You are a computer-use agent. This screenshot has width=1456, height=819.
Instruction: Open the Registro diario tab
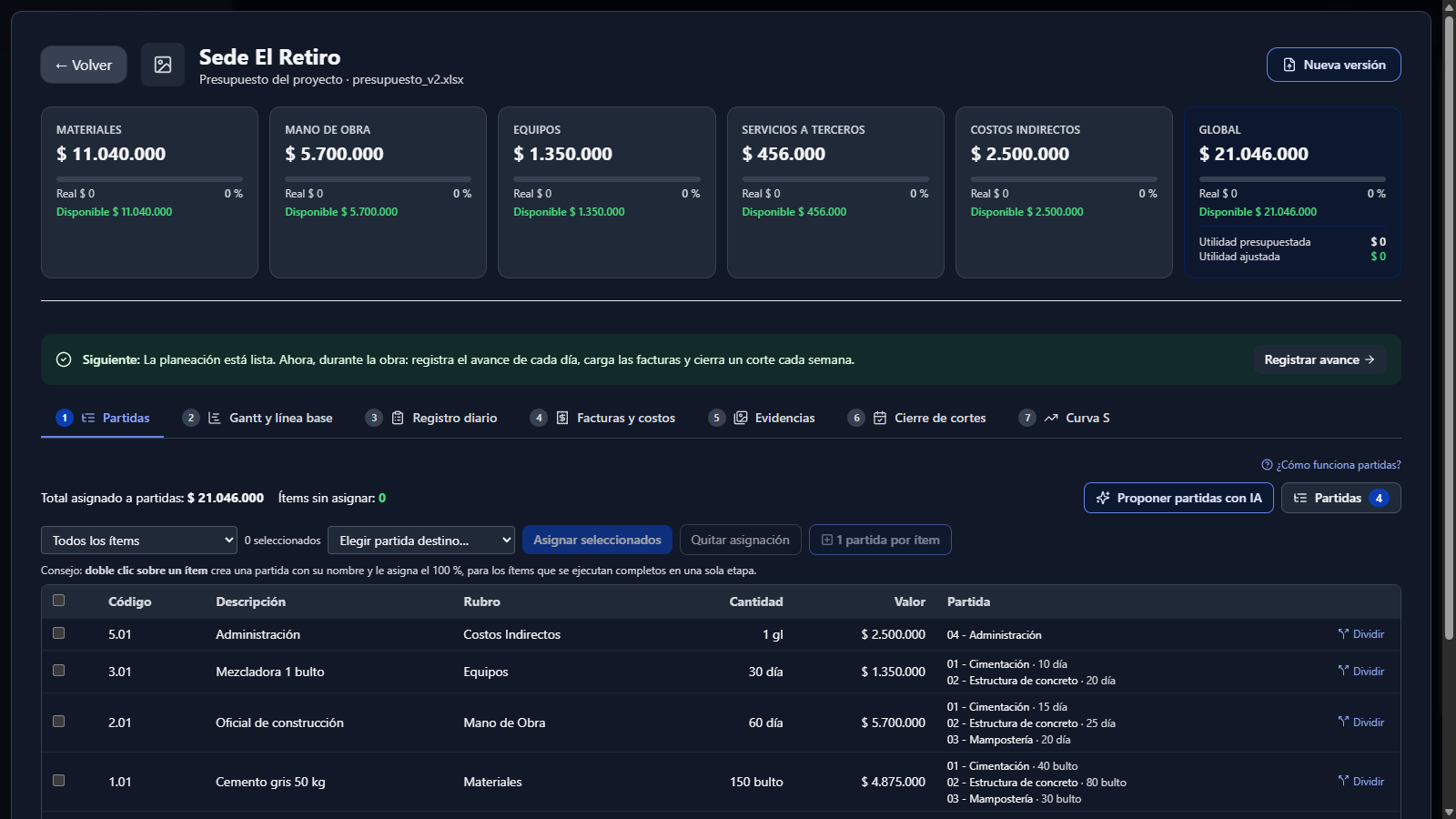[x=431, y=418]
